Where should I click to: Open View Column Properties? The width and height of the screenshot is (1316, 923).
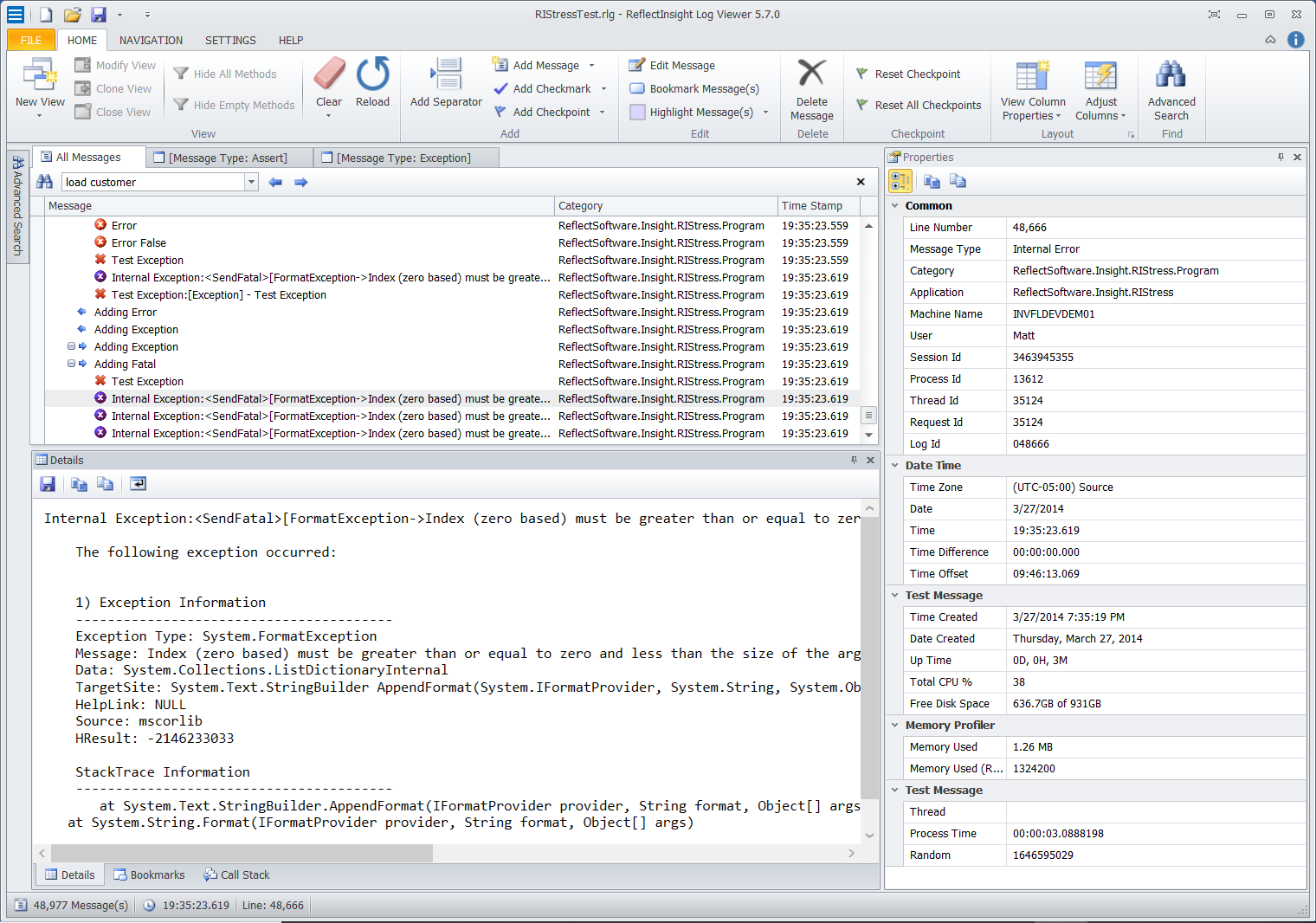[1033, 89]
